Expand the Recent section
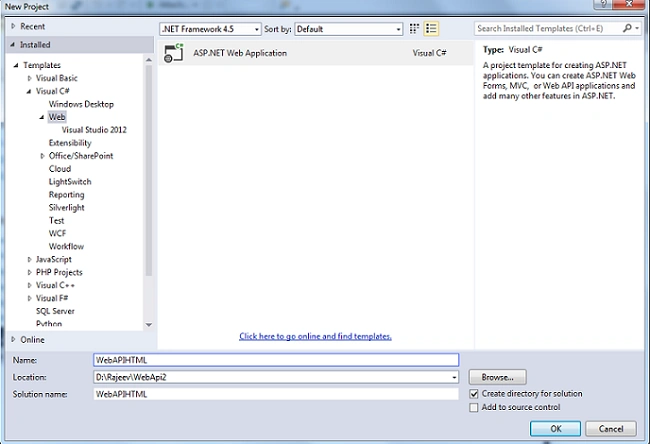Image resolution: width=650 pixels, height=444 pixels. click(13, 26)
